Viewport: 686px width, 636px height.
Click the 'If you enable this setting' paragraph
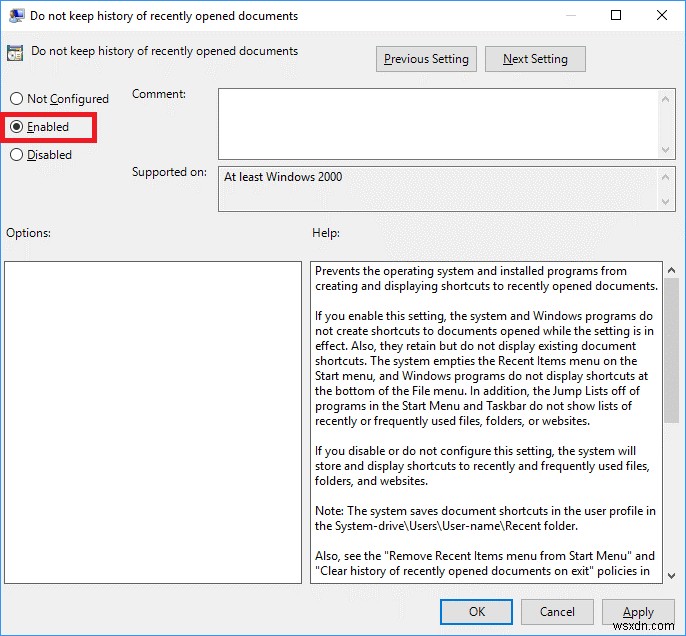tap(484, 368)
